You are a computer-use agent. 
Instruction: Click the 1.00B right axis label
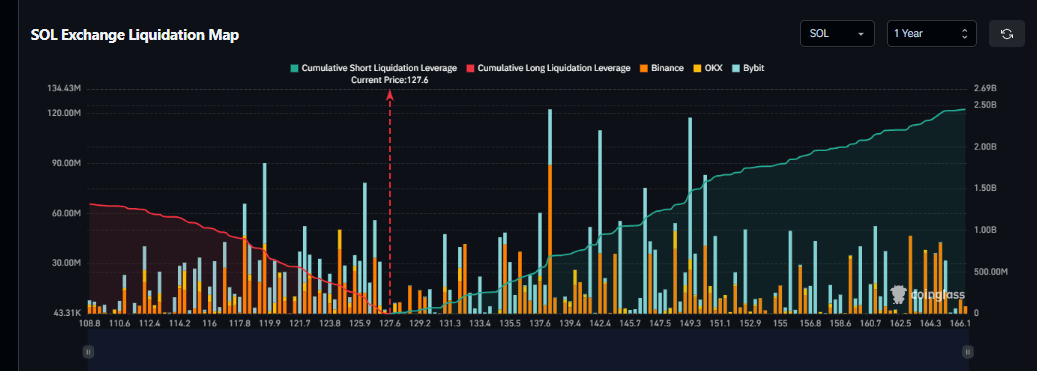click(985, 230)
